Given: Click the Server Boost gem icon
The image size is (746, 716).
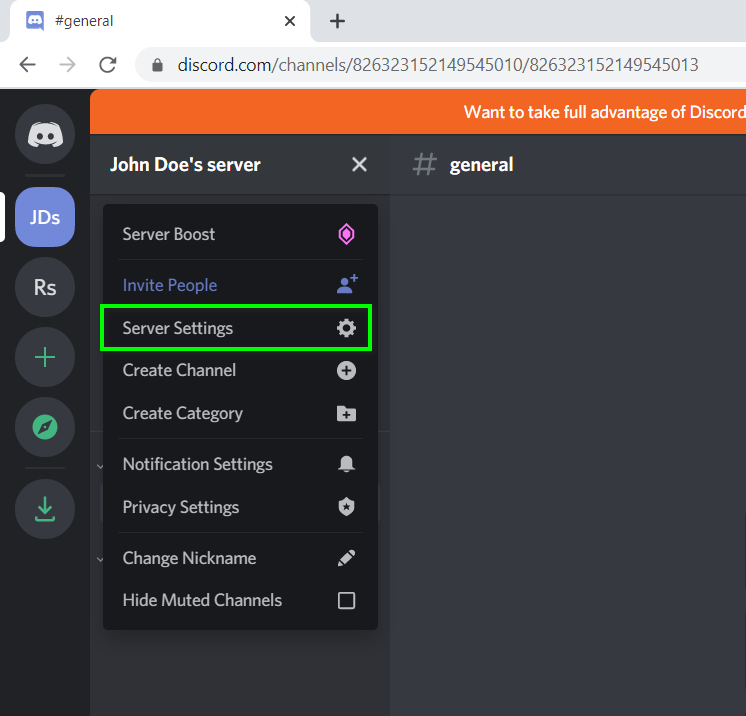Looking at the screenshot, I should click(x=346, y=234).
